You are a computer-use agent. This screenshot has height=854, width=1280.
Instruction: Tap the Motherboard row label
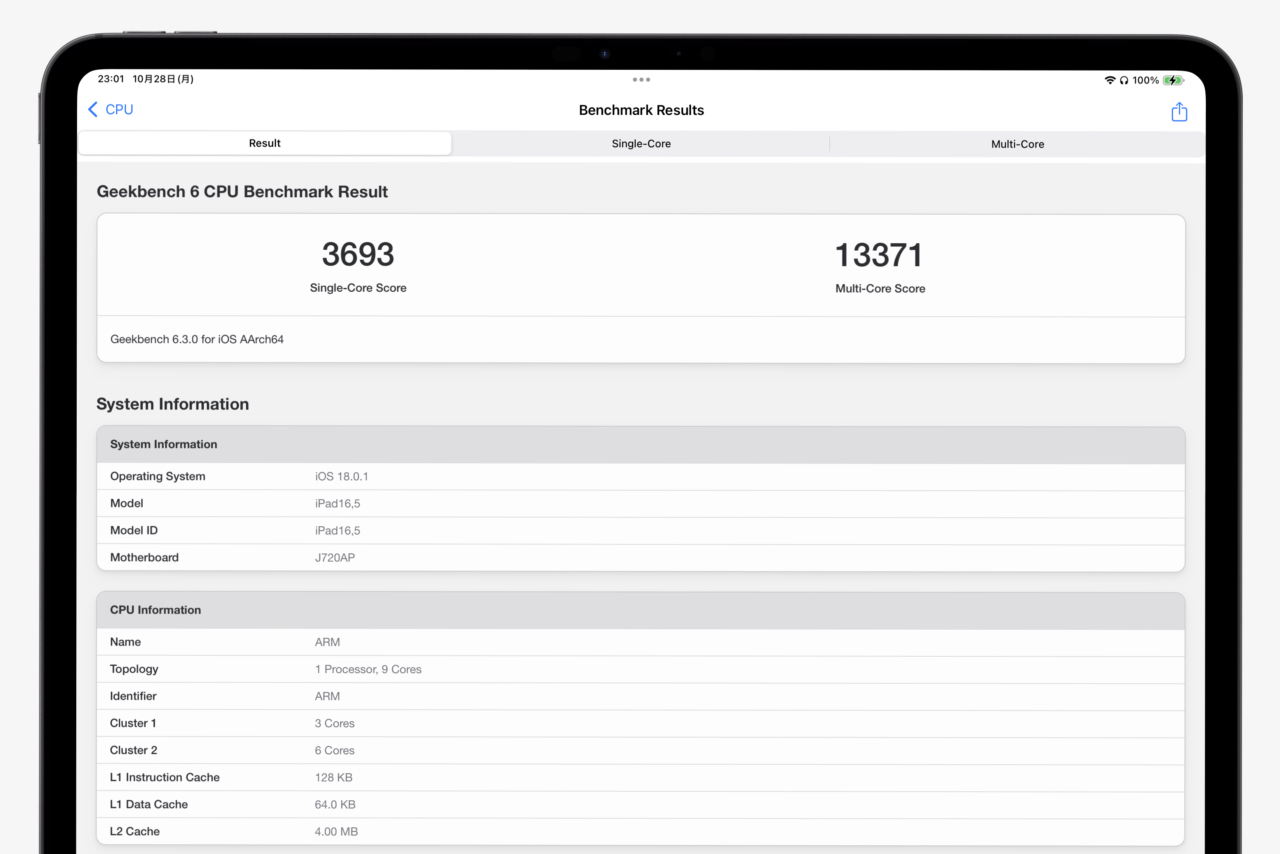coord(144,558)
